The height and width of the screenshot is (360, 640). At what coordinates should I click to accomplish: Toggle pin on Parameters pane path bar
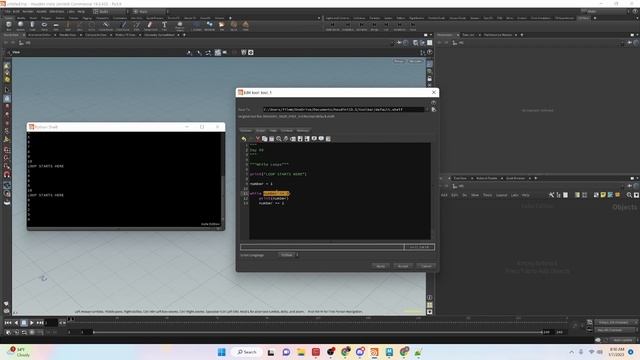tap(630, 42)
